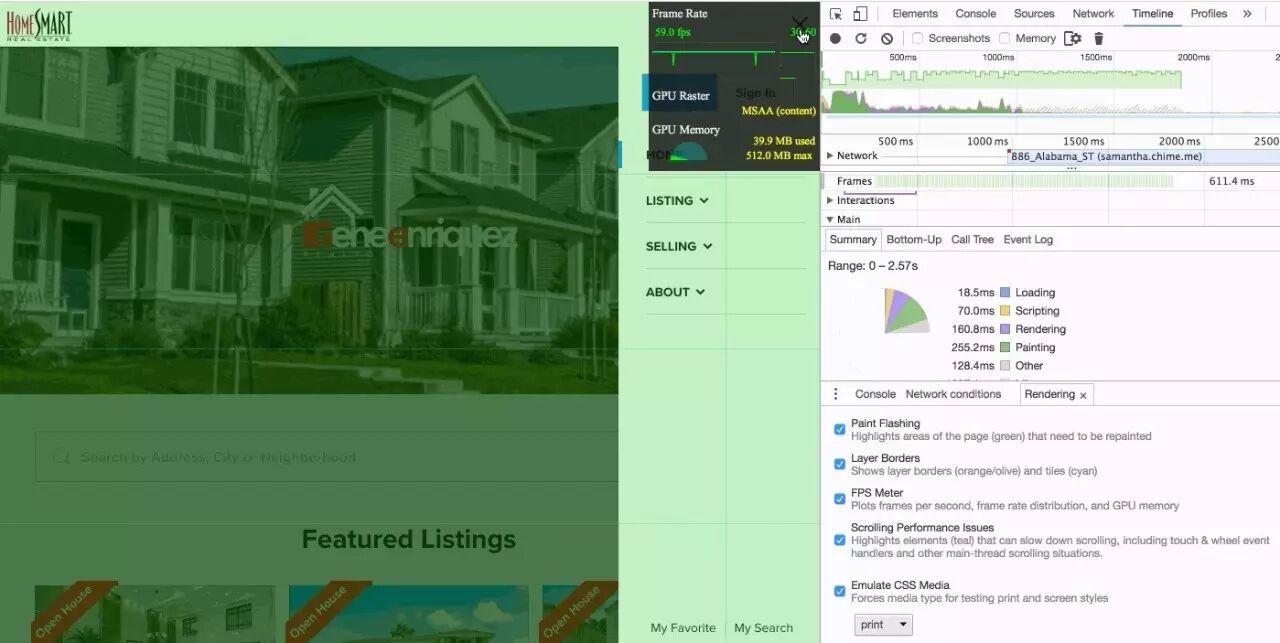Uncheck Emulate CSS Media

840,591
